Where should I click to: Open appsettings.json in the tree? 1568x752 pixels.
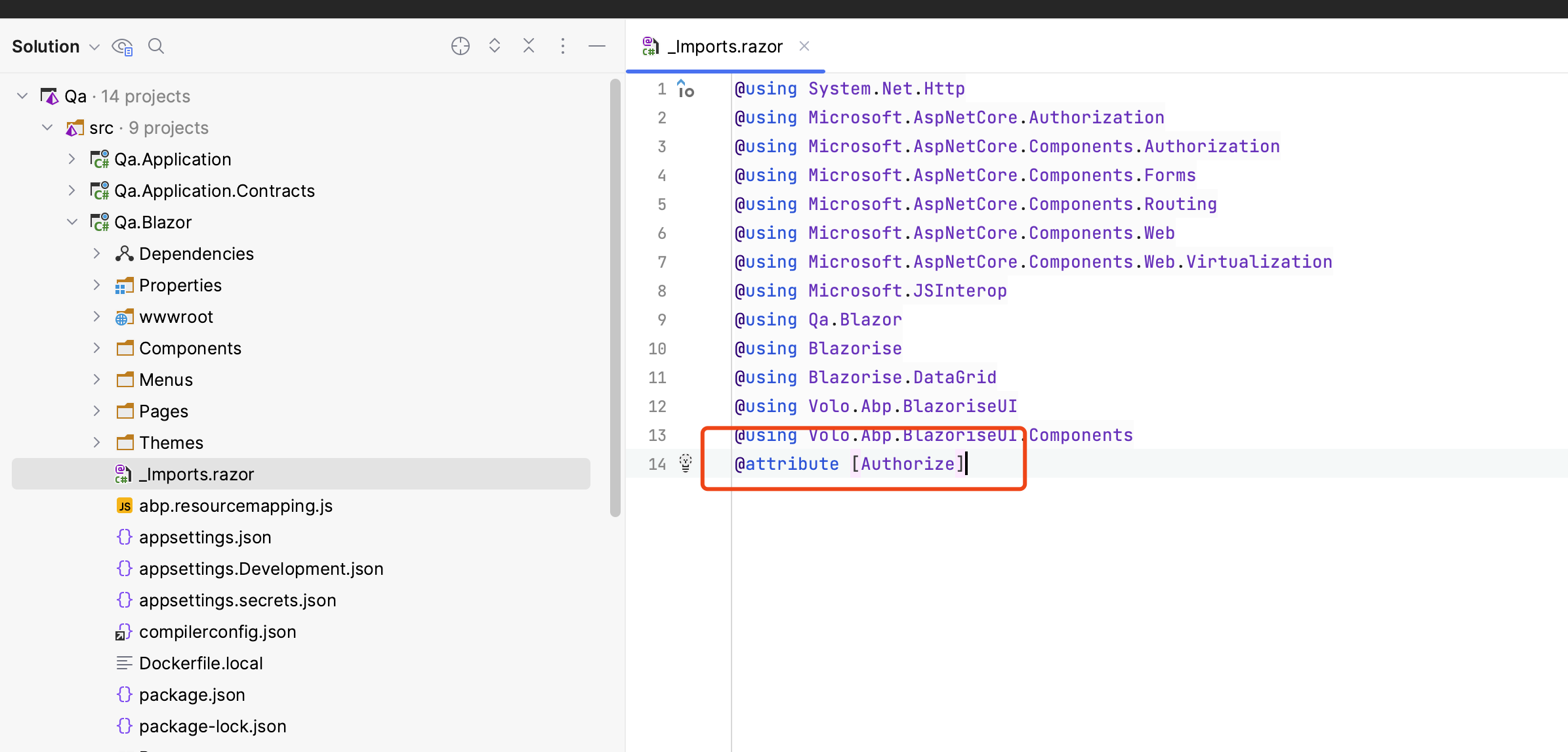(x=205, y=537)
